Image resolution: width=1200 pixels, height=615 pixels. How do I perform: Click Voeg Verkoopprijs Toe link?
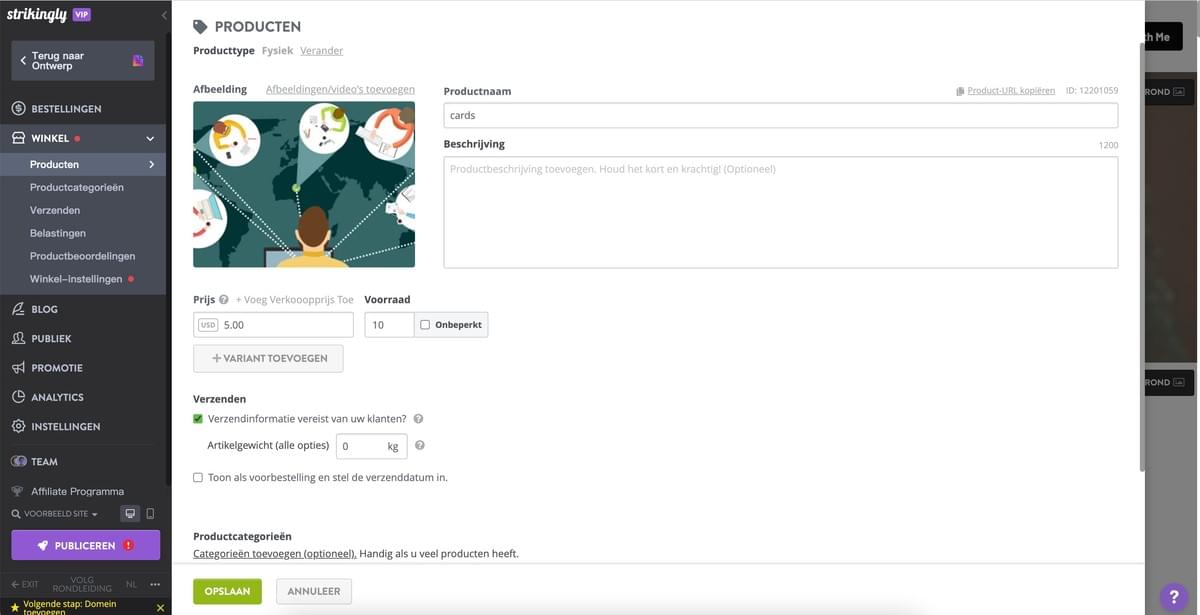pos(294,299)
